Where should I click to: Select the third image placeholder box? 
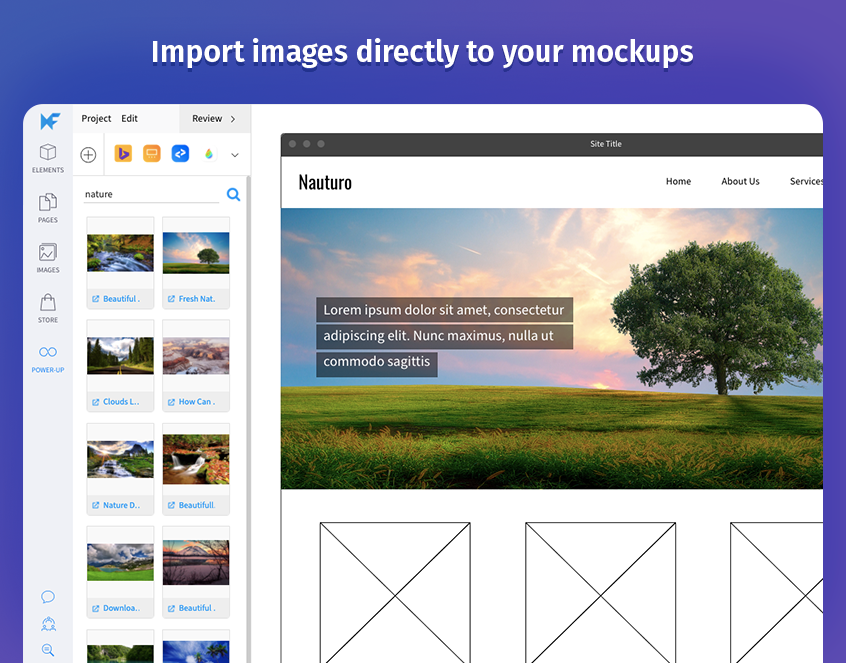coord(776,592)
